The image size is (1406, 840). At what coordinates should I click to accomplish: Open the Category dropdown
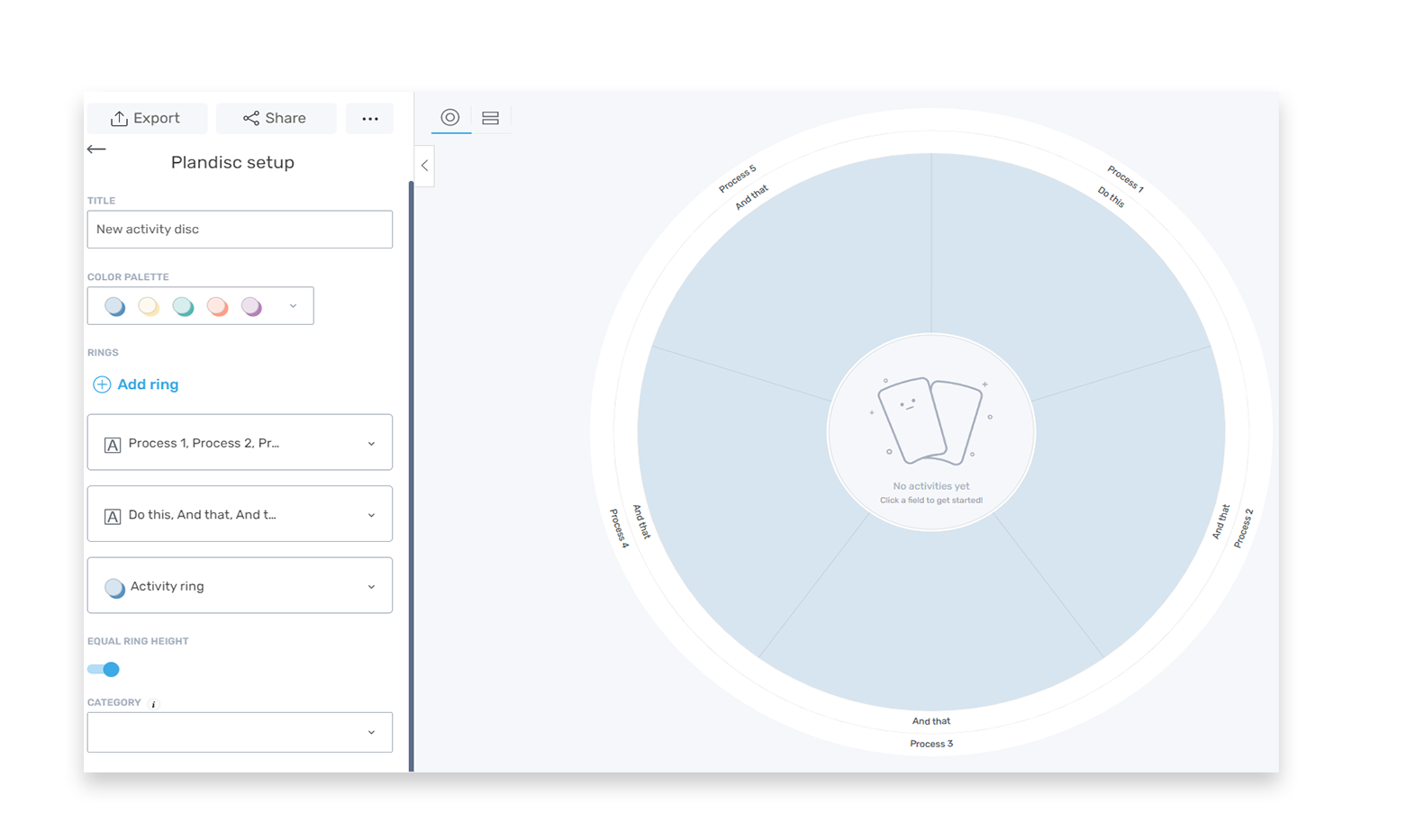tap(240, 732)
